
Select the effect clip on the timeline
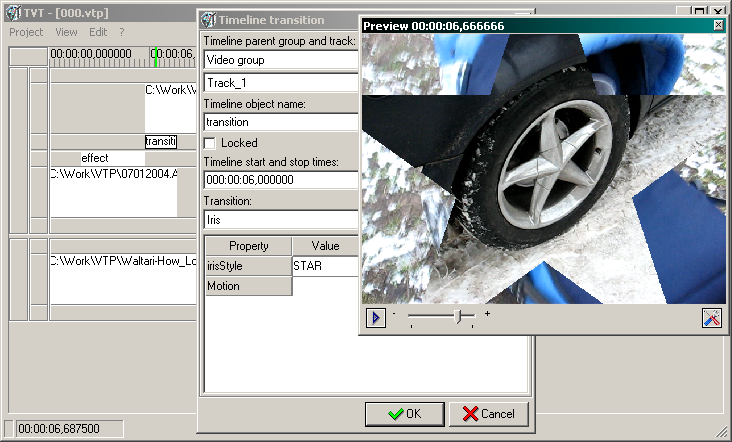tap(113, 158)
